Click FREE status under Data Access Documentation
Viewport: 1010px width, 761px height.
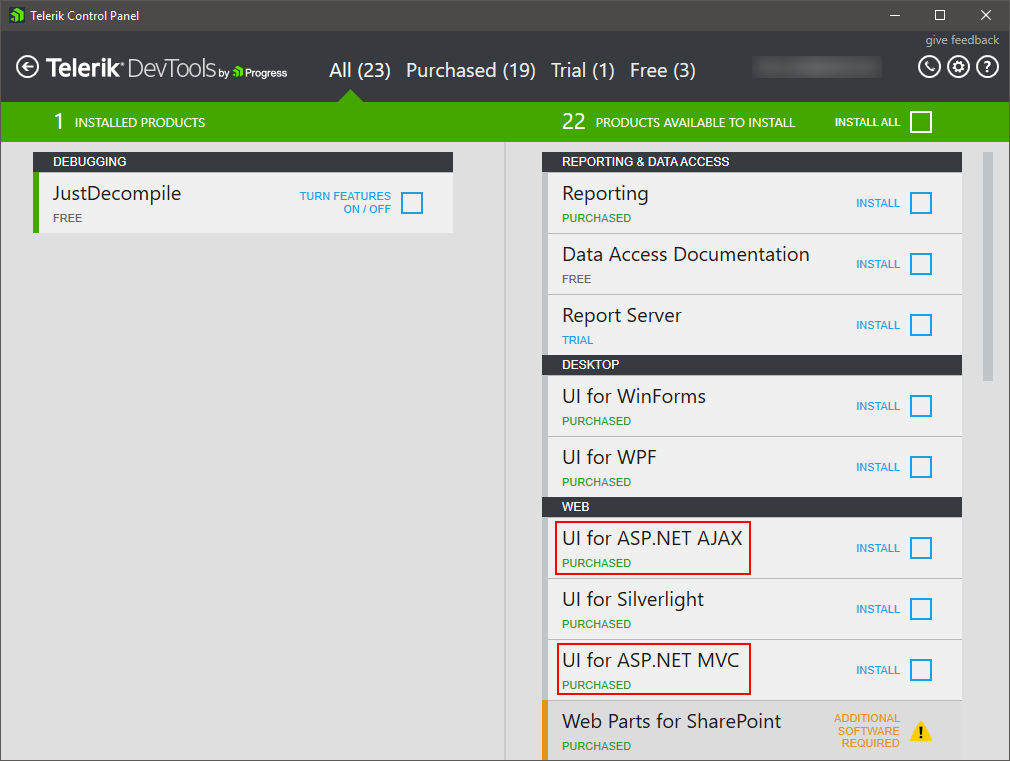(x=576, y=279)
